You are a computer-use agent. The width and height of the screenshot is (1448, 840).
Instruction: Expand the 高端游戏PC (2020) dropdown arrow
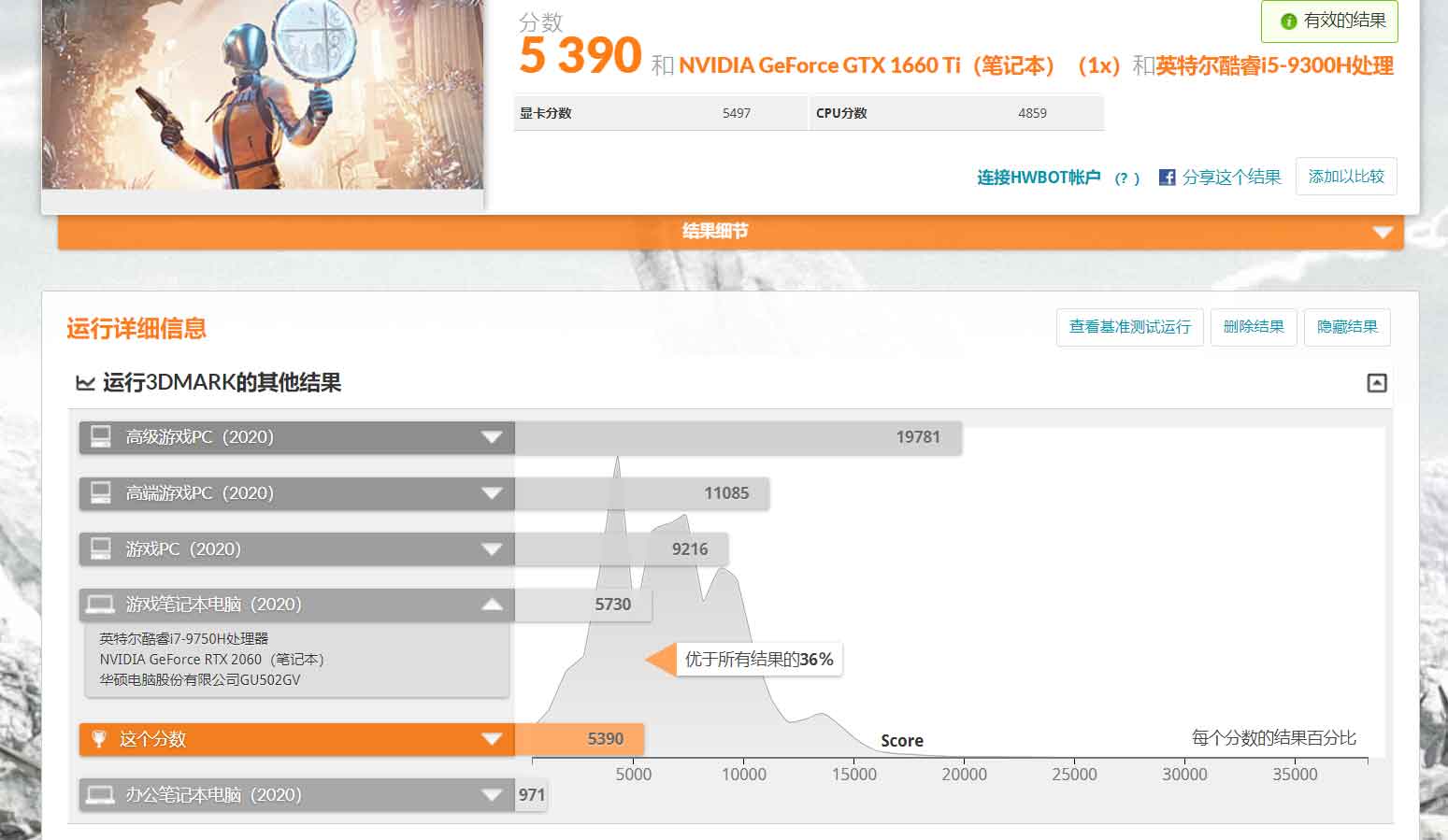click(492, 493)
